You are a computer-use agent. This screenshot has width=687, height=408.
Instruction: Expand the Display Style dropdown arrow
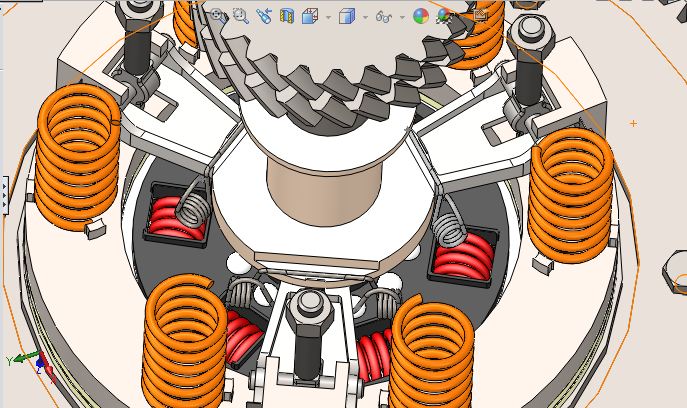pyautogui.click(x=365, y=18)
